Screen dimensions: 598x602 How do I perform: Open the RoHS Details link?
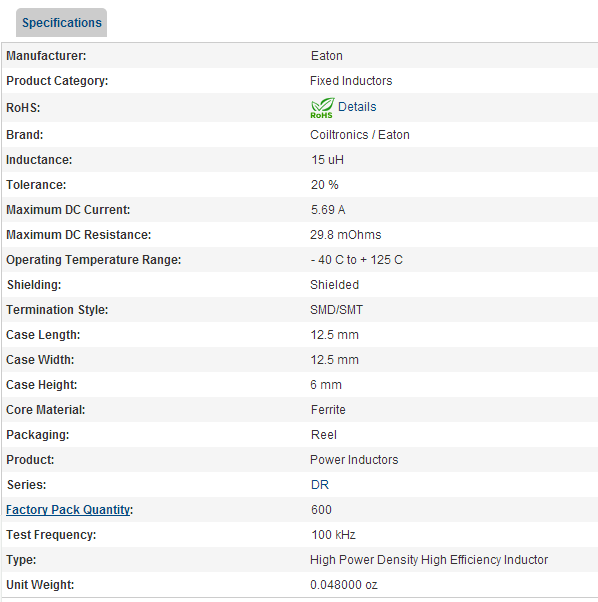[x=357, y=107]
